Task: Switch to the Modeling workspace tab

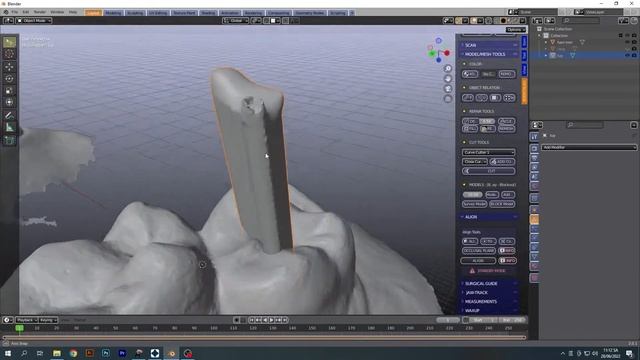Action: (x=113, y=13)
